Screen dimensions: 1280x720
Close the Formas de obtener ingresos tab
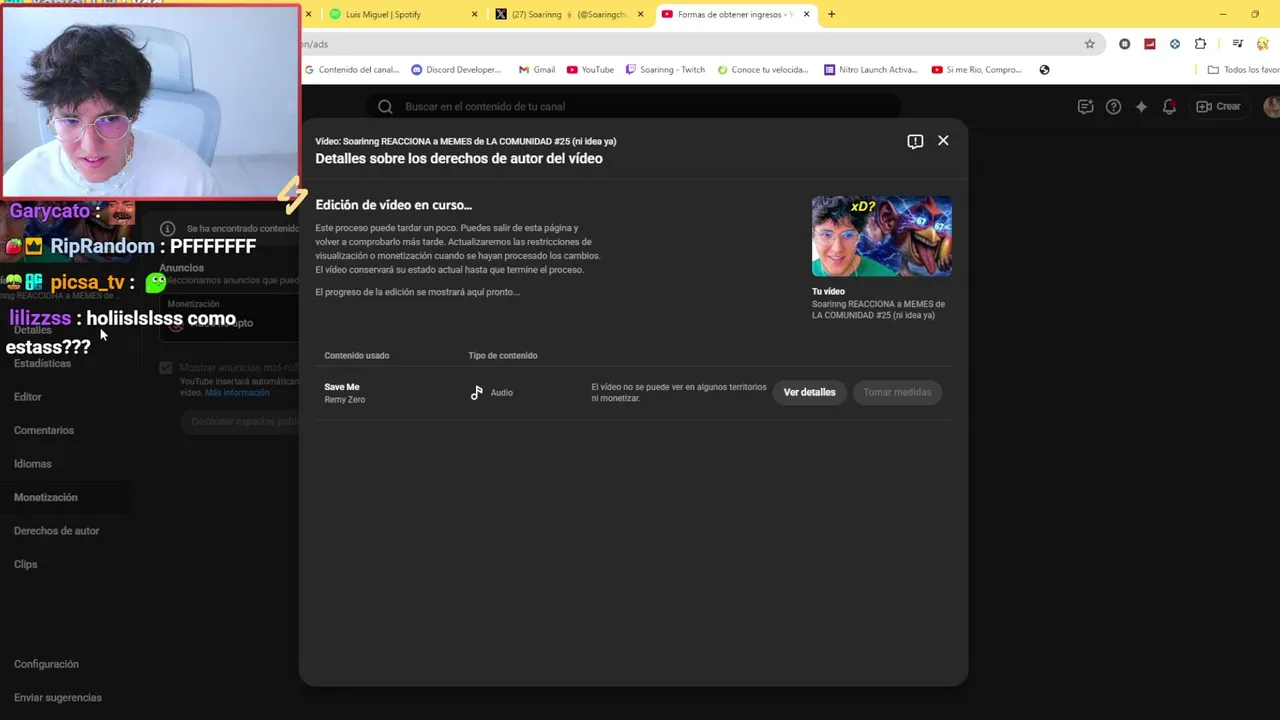807,15
